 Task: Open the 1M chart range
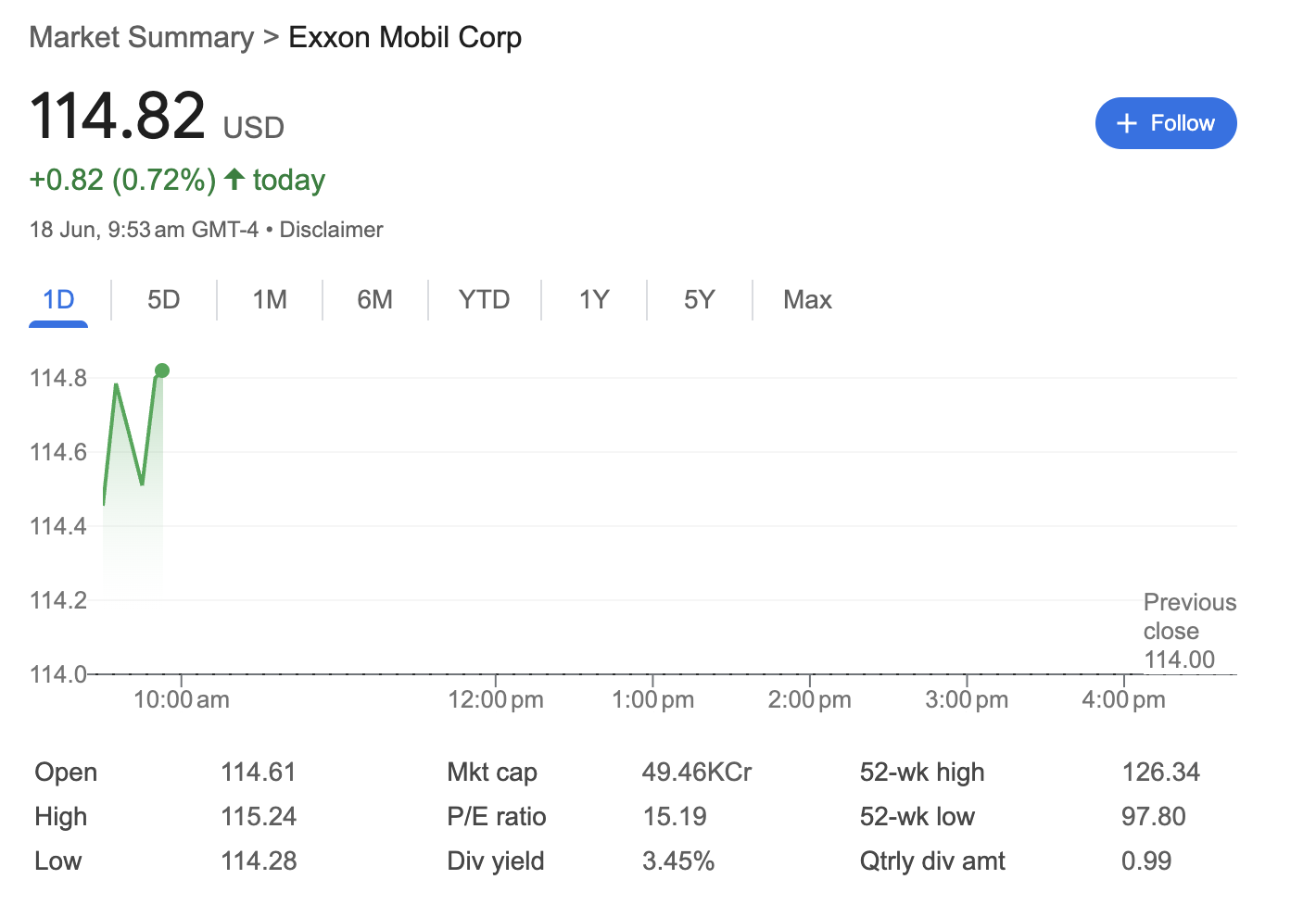pos(270,300)
